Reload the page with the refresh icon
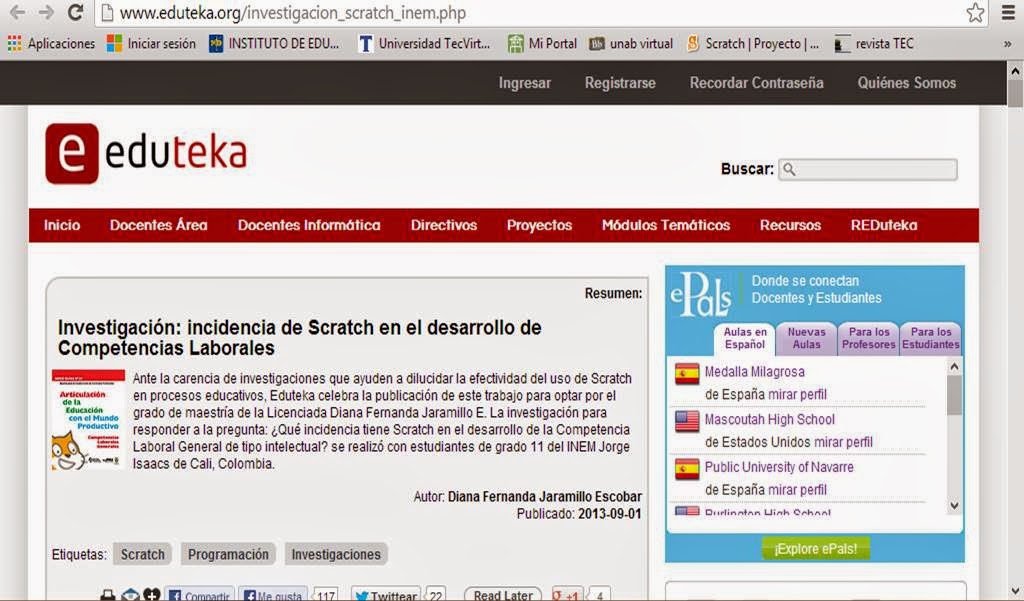Screen dimensions: 1024x601 pyautogui.click(x=76, y=12)
